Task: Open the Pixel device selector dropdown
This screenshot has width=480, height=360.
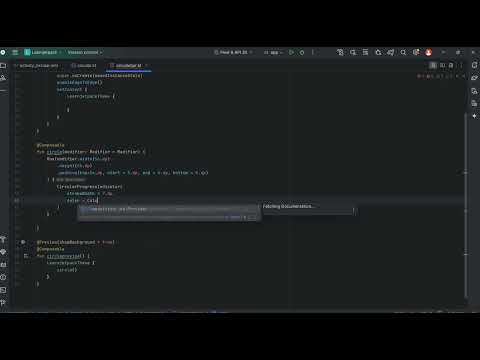Action: [233, 52]
